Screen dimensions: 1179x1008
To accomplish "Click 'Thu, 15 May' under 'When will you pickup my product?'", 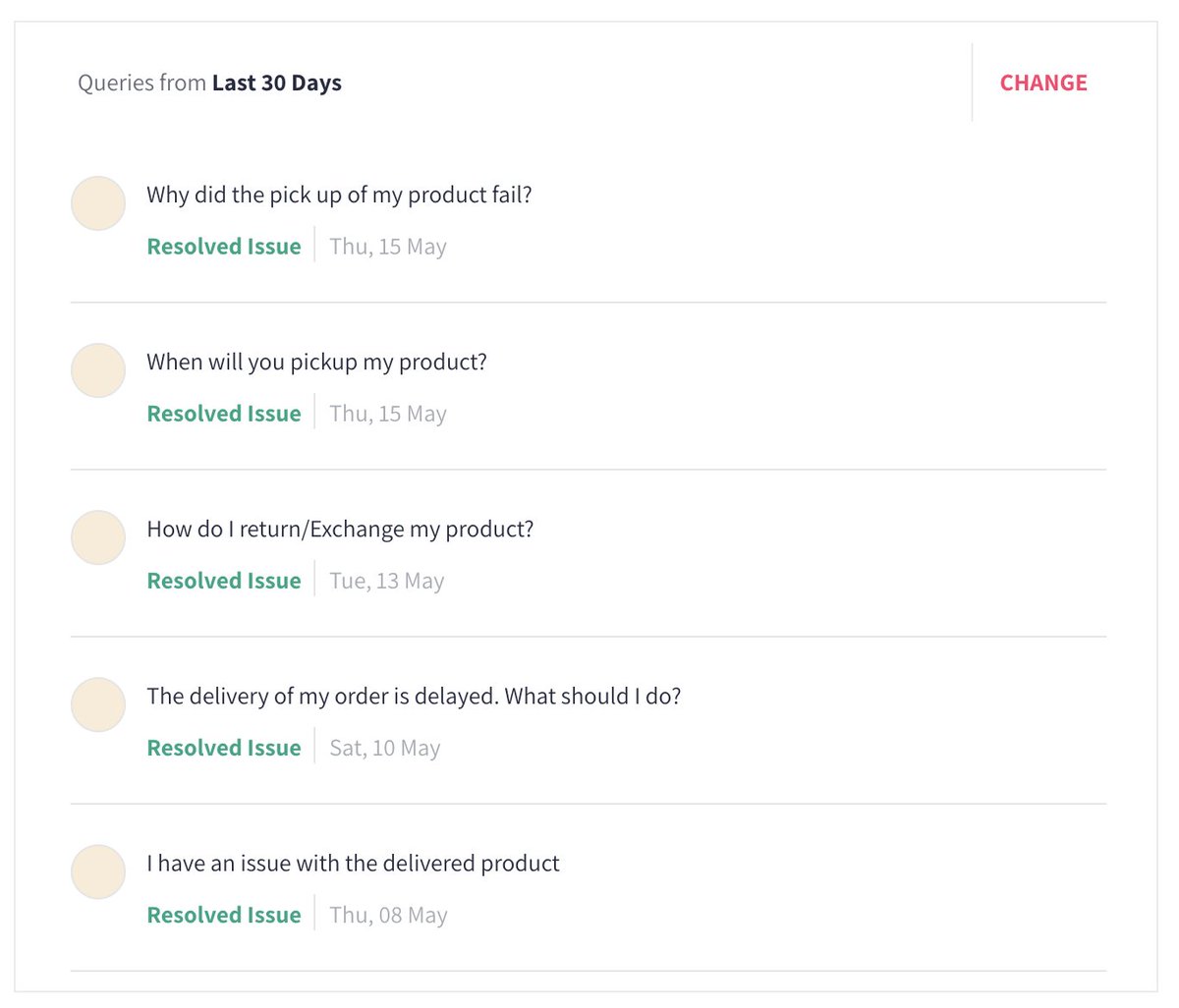I will (388, 414).
